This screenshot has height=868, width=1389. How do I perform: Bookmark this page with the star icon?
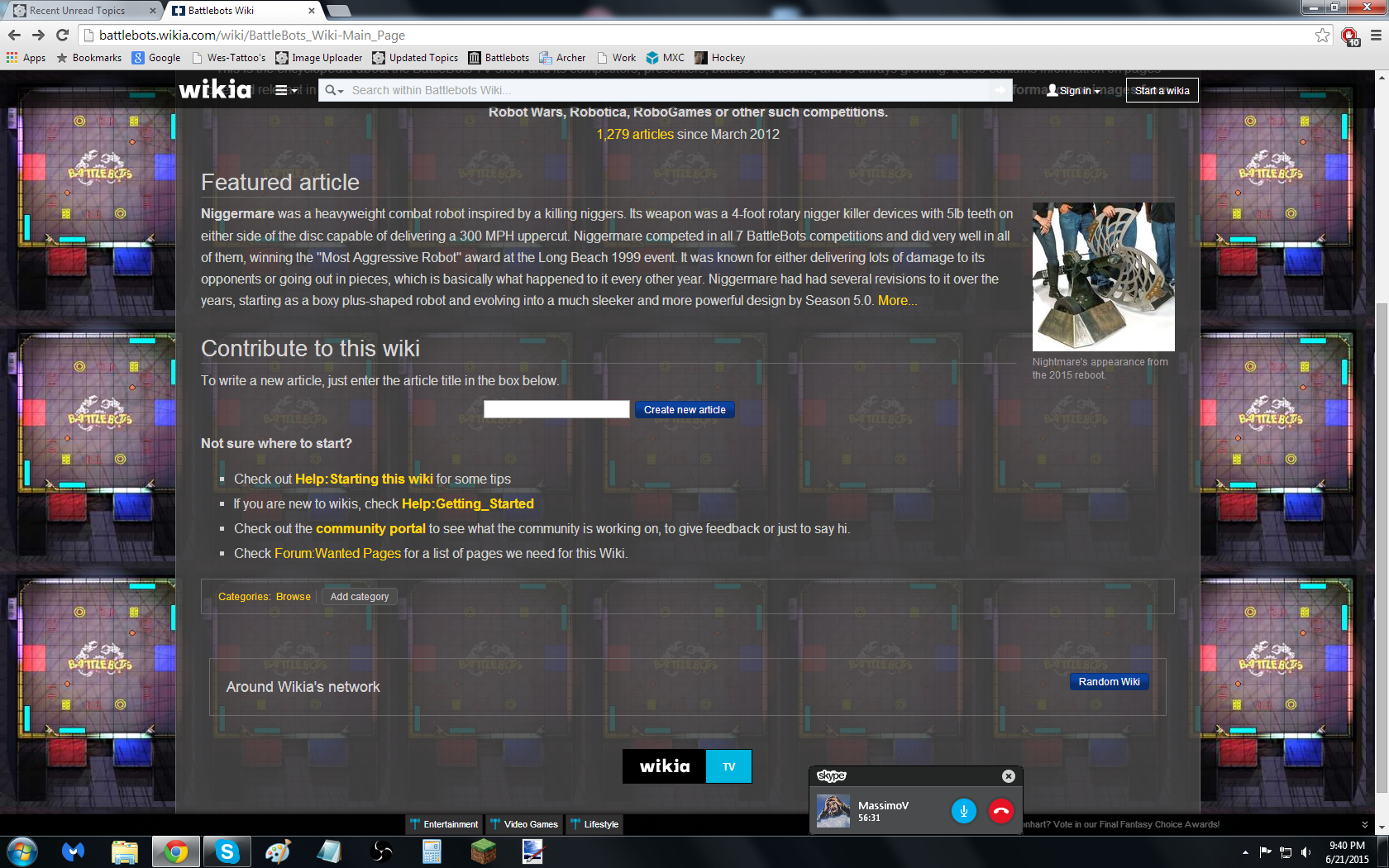pyautogui.click(x=1322, y=35)
